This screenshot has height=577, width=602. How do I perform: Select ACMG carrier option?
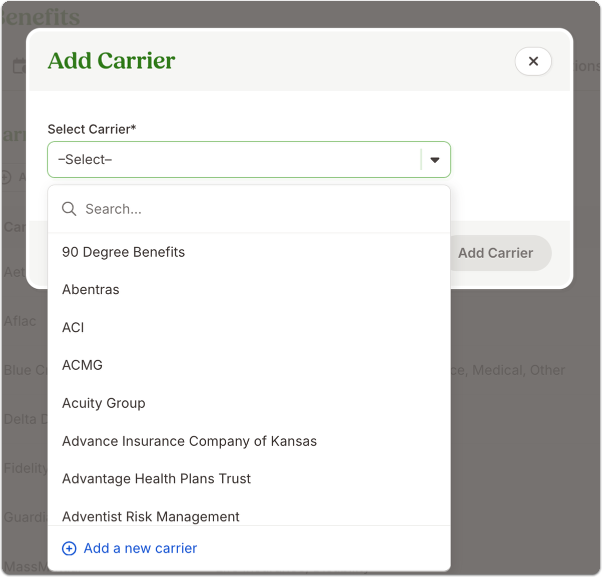[x=249, y=365]
